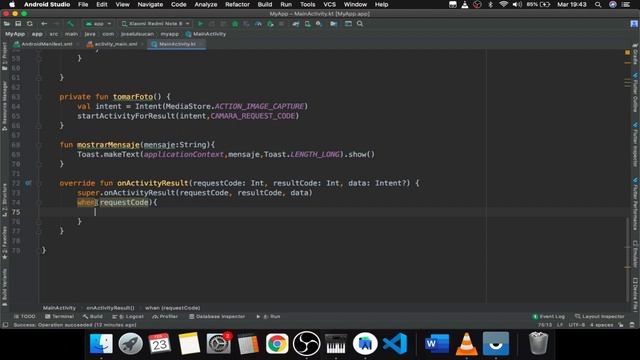
Task: Open the Database Inspector button
Action: (217, 316)
